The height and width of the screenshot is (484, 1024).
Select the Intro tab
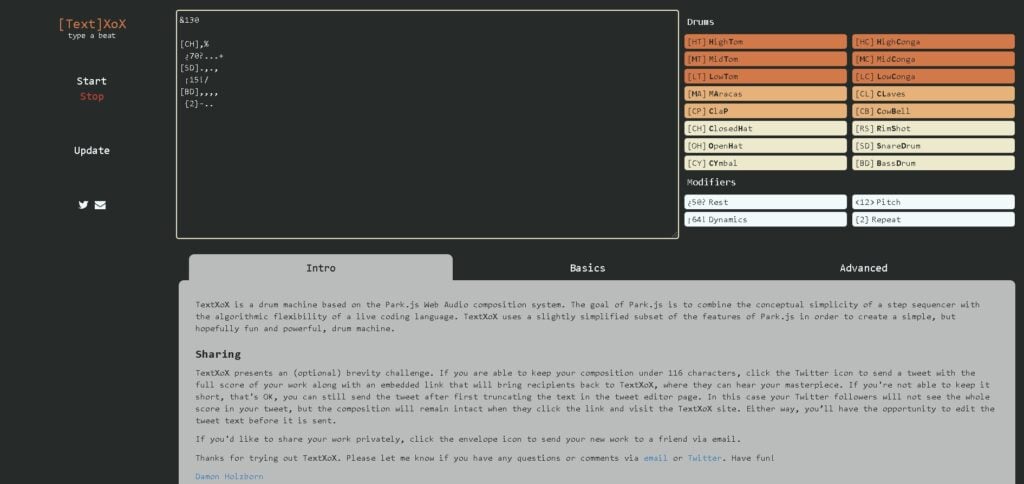point(320,268)
